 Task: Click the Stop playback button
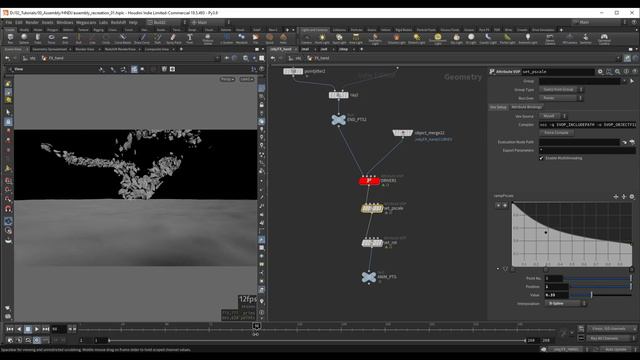pos(28,329)
